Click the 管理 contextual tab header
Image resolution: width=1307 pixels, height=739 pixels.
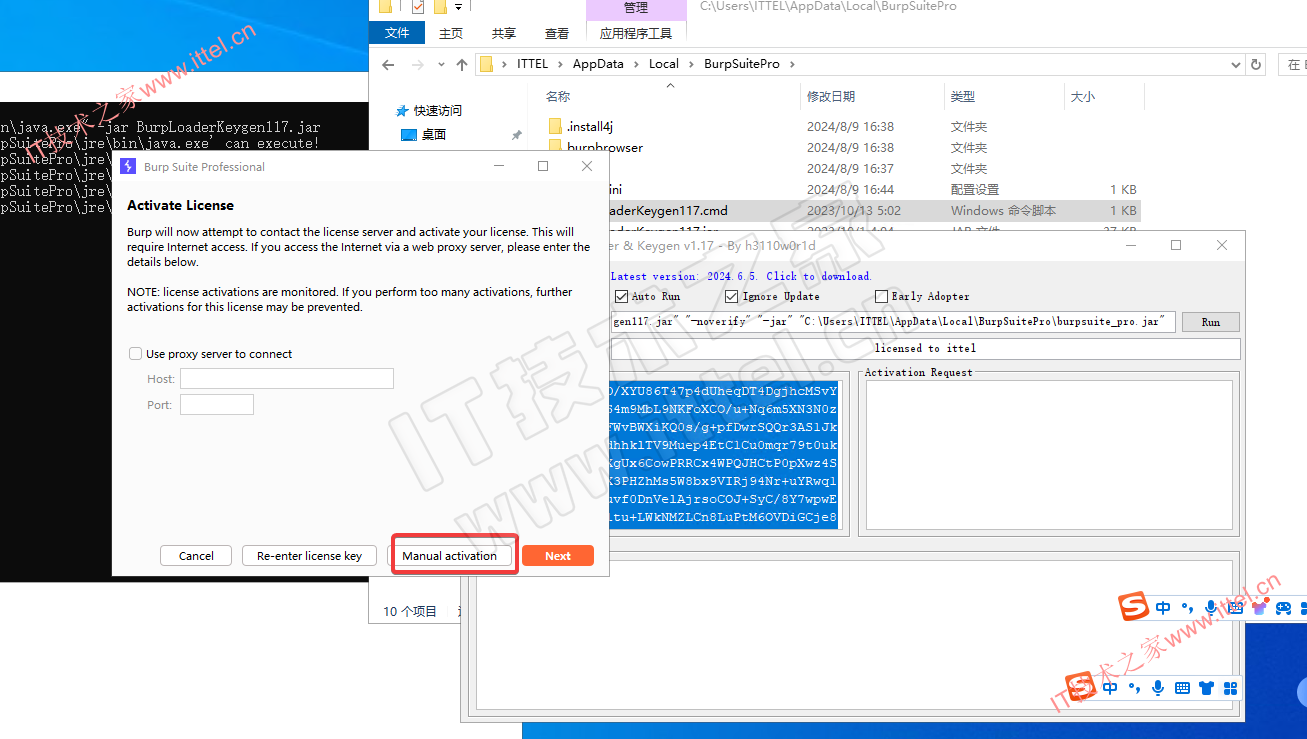click(x=636, y=8)
